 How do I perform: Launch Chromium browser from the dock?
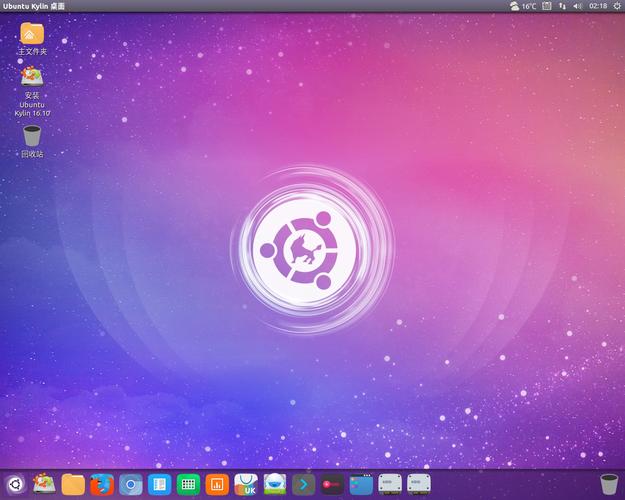131,484
